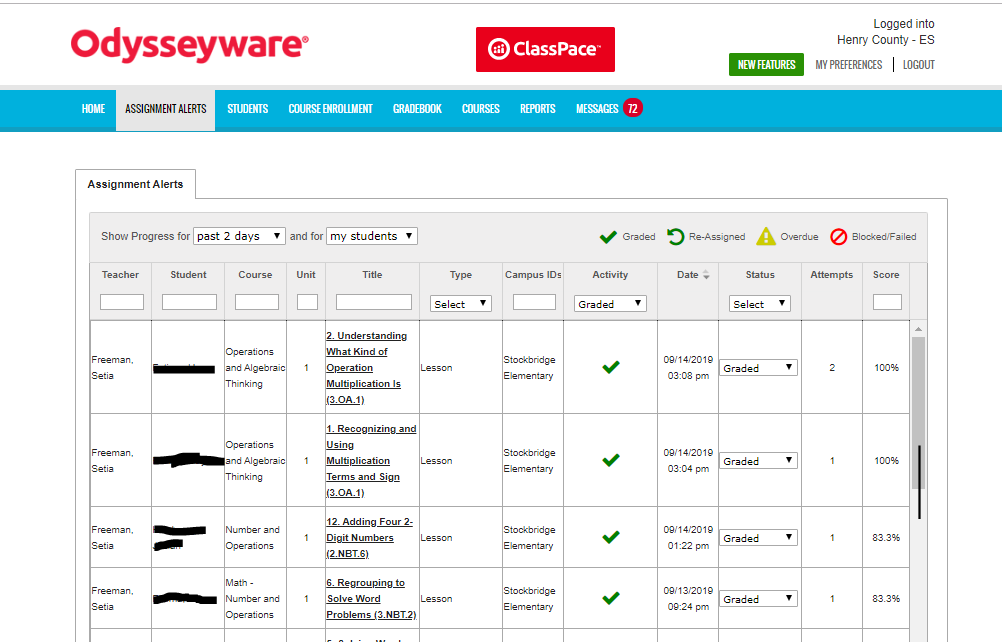Viewport: 1002px width, 642px height.
Task: Open the Messages menu
Action: click(x=597, y=109)
